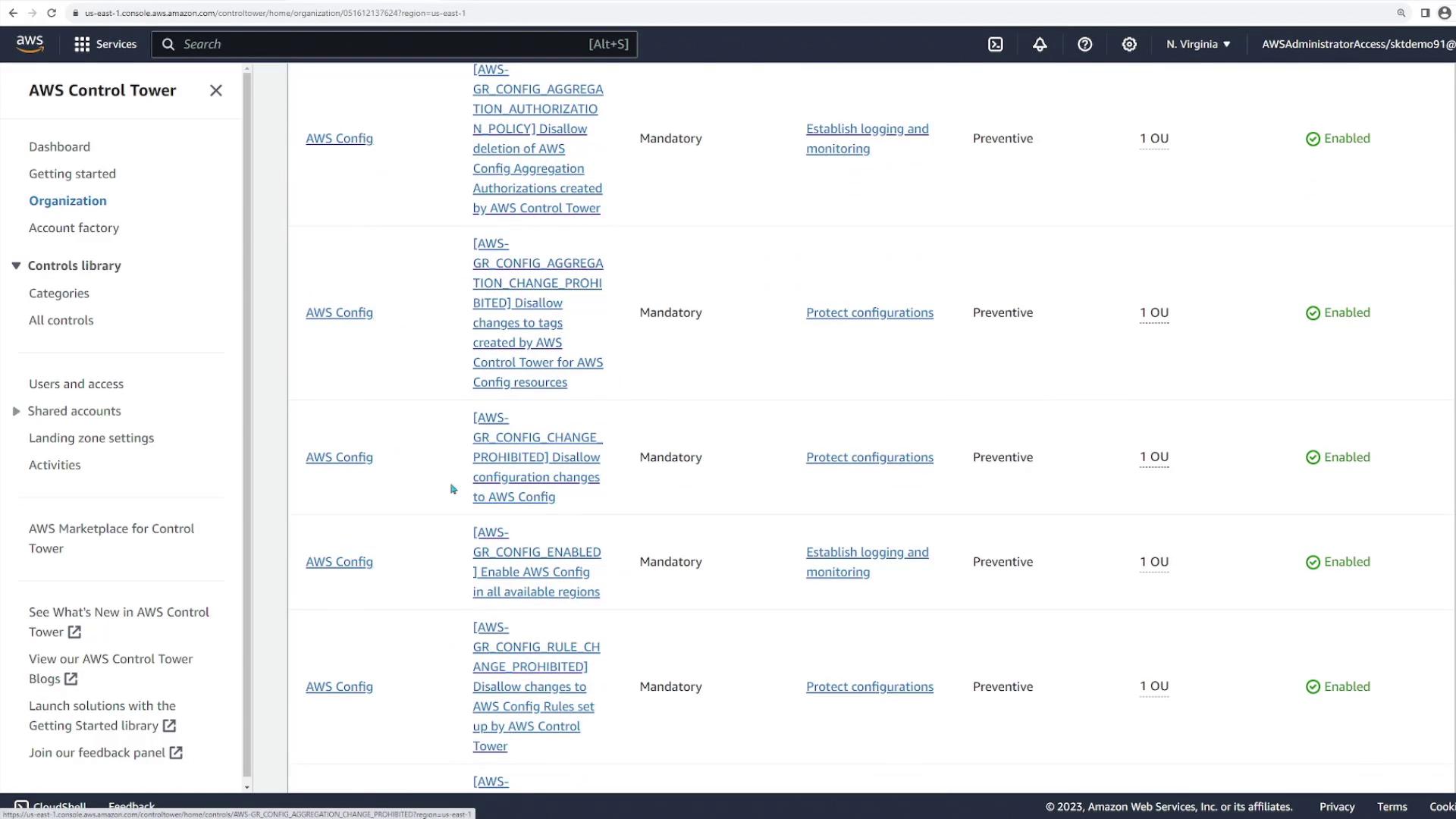Open the N. Virginia region dropdown
Screen dimensions: 1456x819
(1198, 45)
